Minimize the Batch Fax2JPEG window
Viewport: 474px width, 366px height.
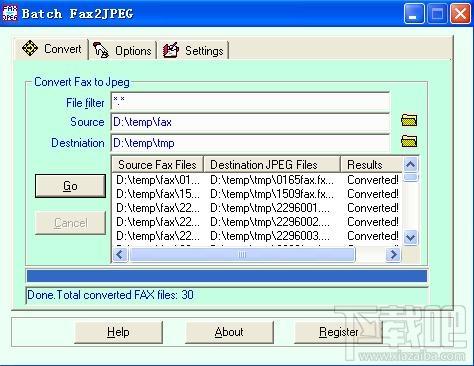[414, 14]
